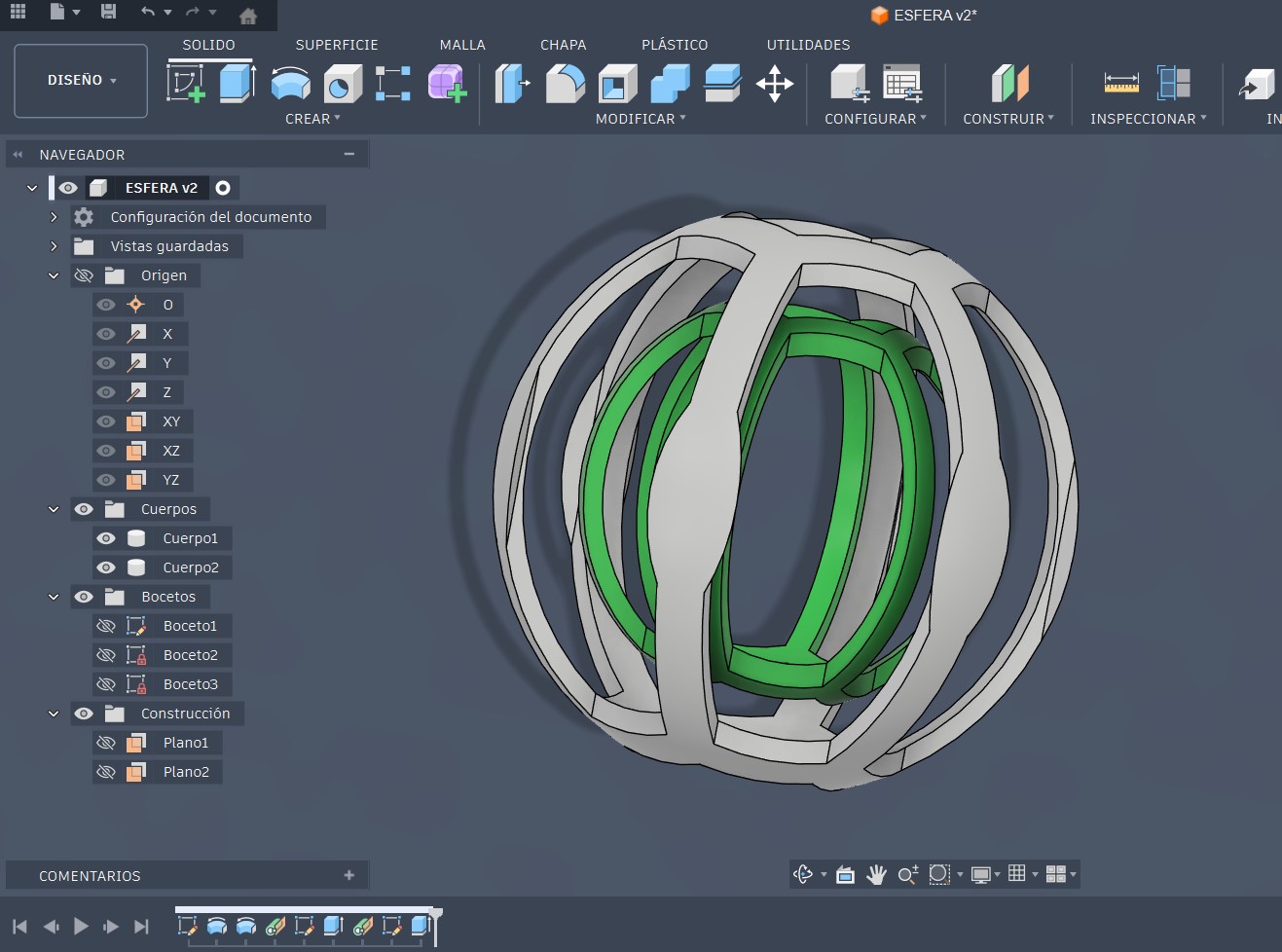Select the Fillet tool

pos(565,84)
